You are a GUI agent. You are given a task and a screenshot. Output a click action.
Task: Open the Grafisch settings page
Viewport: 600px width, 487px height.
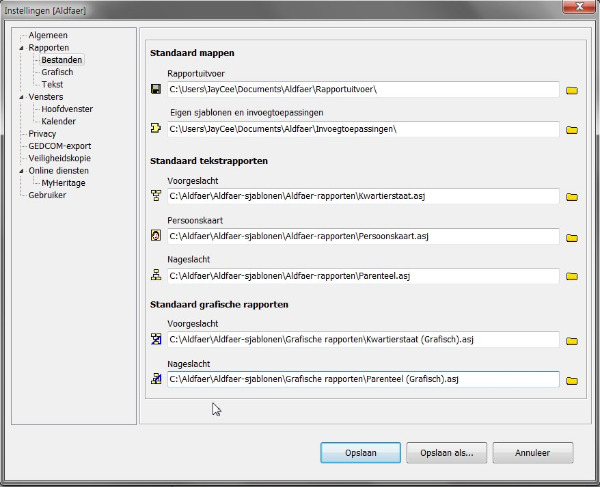point(57,72)
